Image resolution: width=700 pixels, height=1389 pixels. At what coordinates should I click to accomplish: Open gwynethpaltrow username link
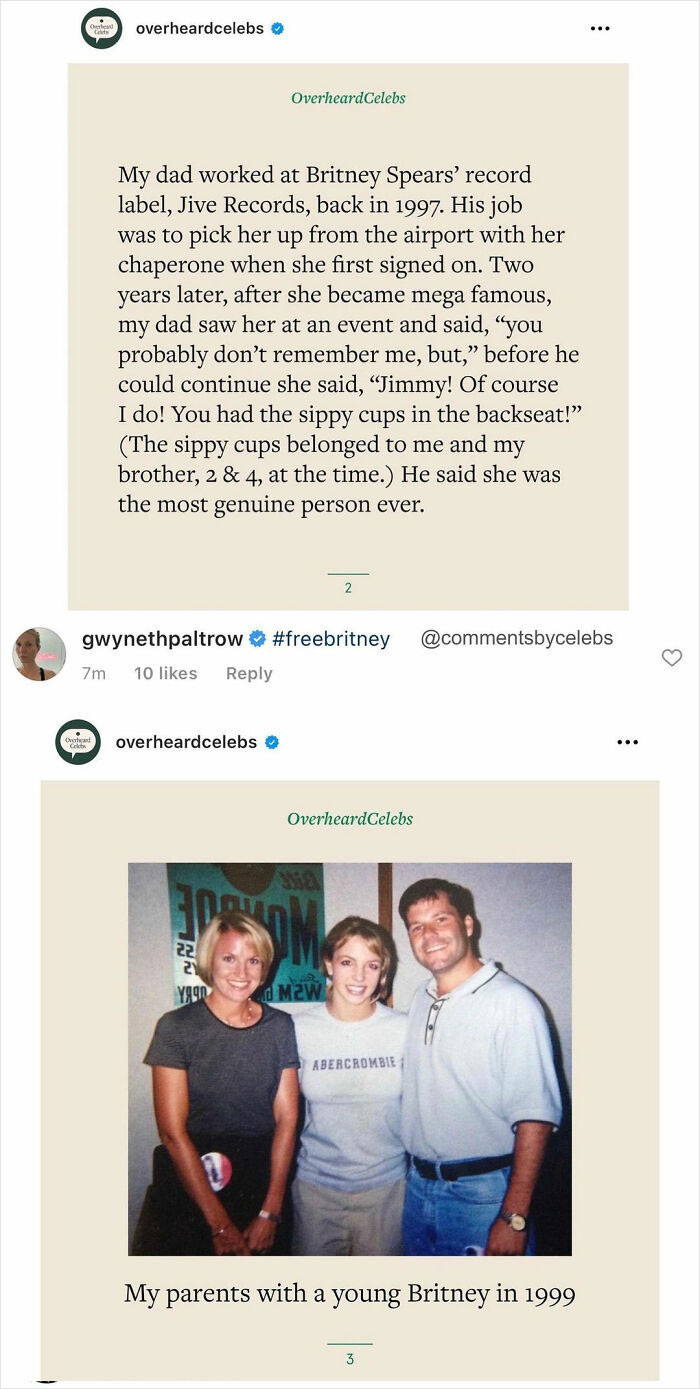(162, 639)
